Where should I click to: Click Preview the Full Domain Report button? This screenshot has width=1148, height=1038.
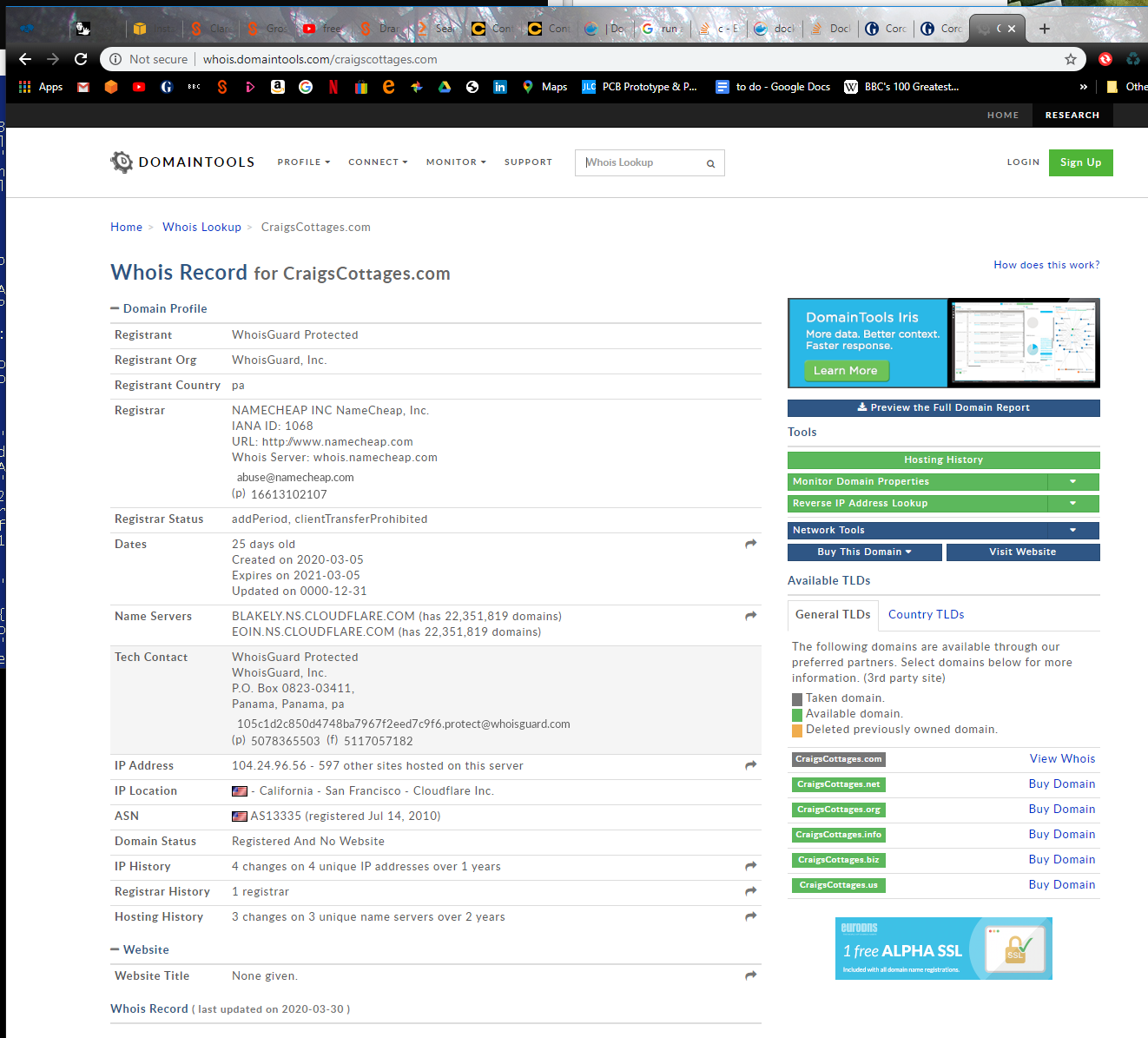[x=944, y=407]
